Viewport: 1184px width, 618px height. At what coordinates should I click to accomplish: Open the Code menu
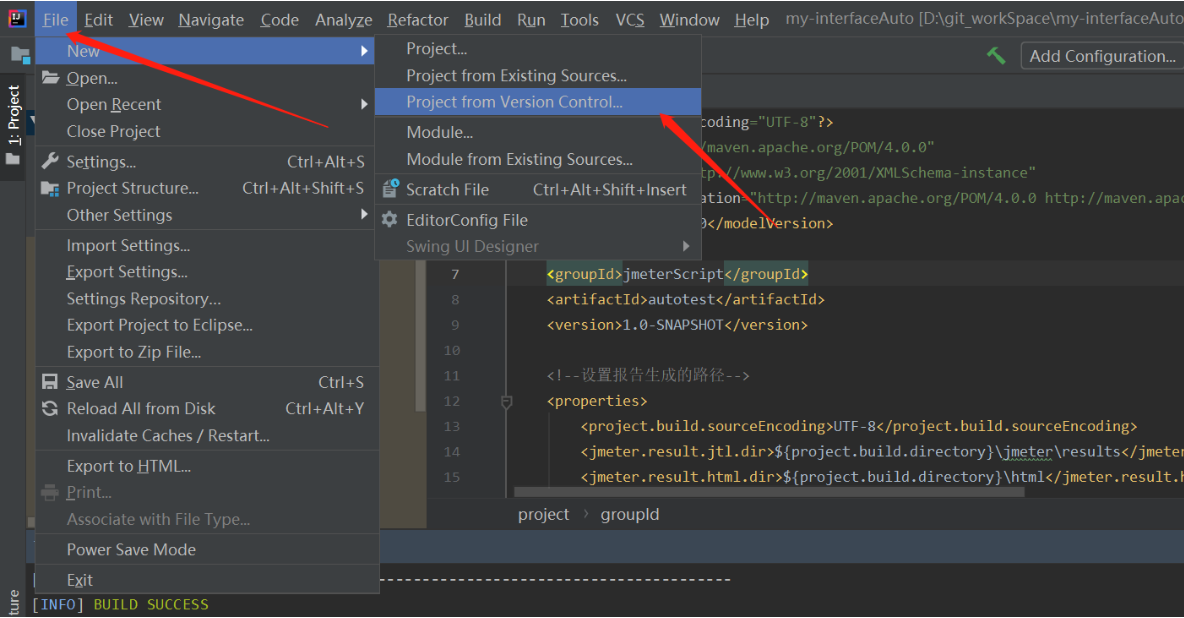click(279, 20)
